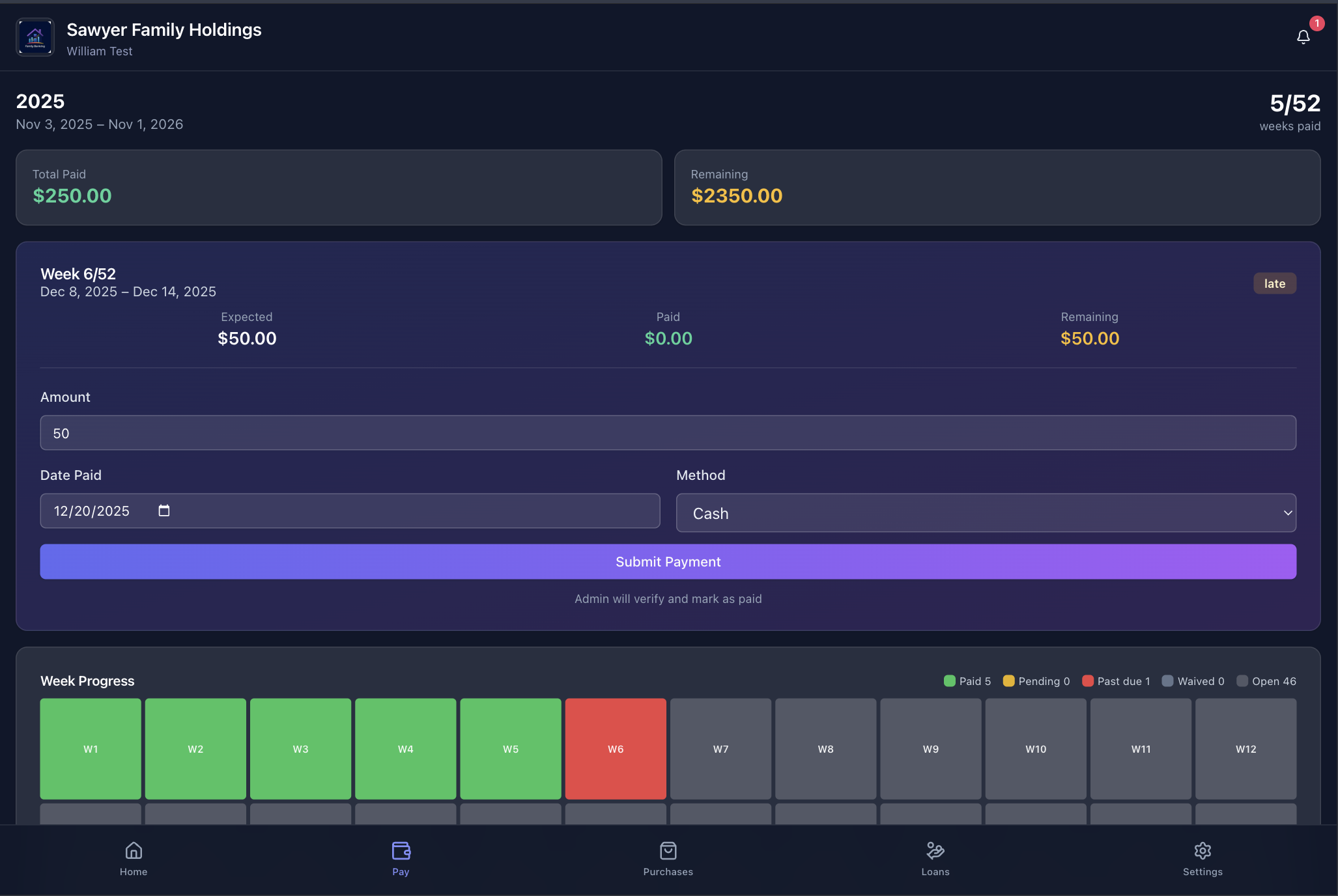
Task: Click the William Test user name
Action: tap(100, 51)
